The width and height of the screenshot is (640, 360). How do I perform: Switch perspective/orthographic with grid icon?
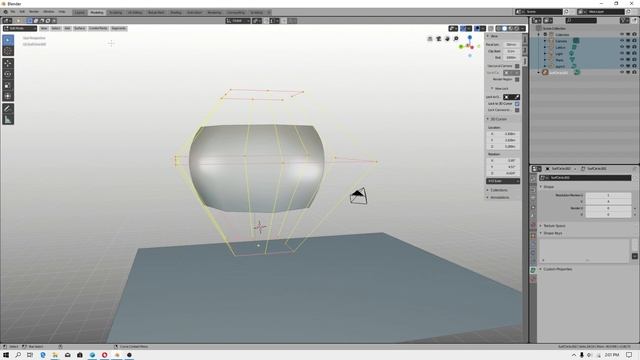pyautogui.click(x=430, y=39)
